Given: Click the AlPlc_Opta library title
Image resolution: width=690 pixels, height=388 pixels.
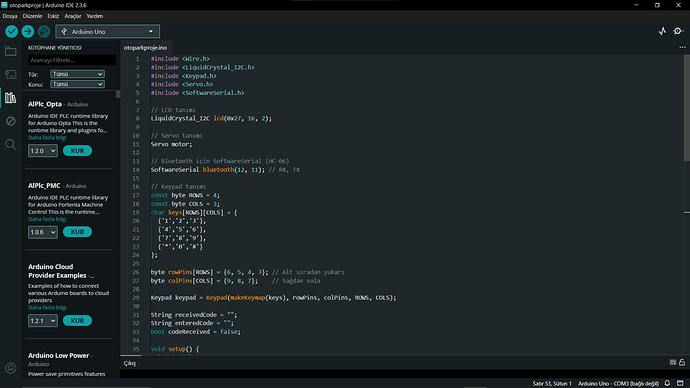Looking at the screenshot, I should 45,104.
